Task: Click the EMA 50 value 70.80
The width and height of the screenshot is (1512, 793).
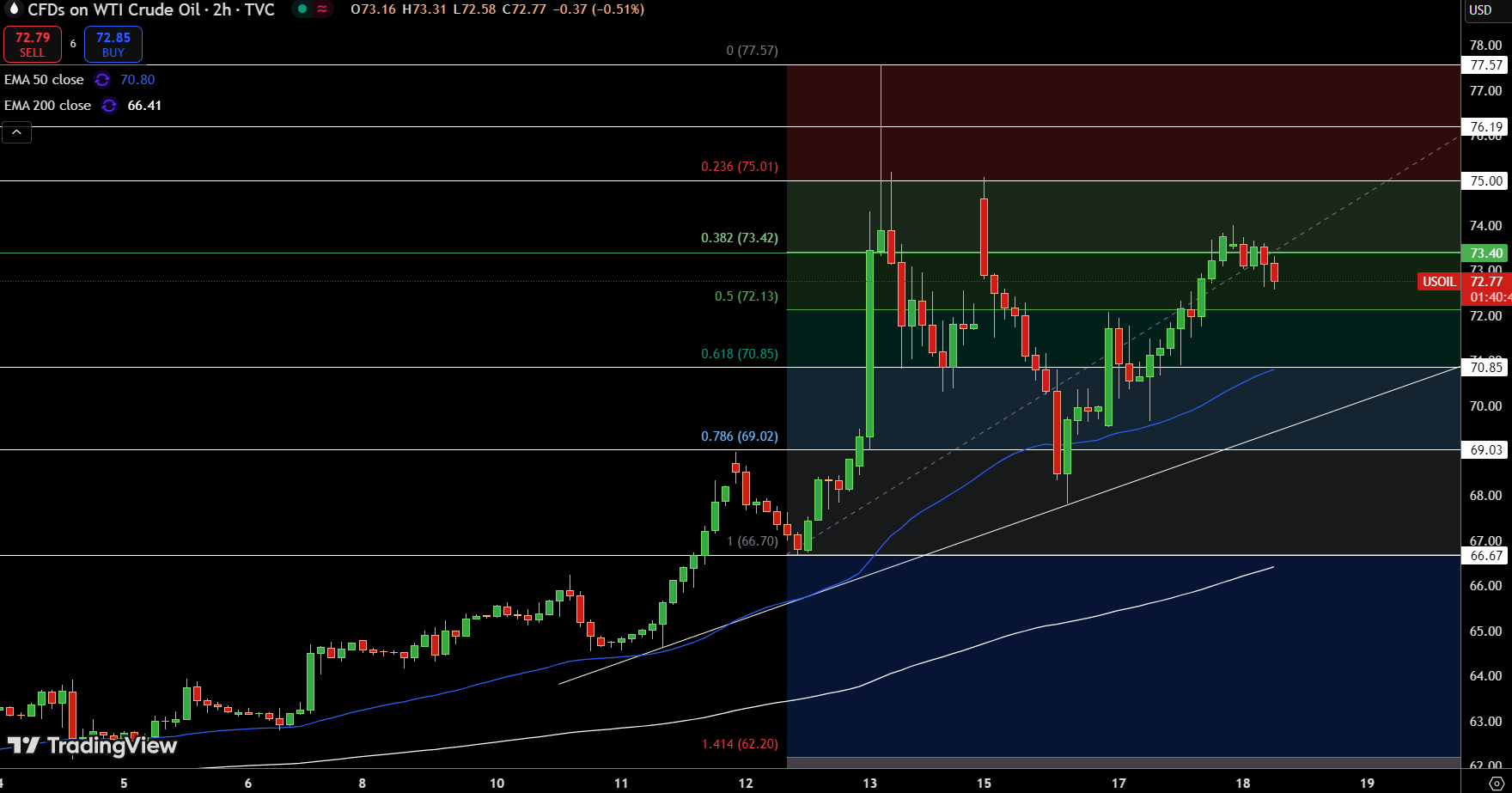Action: (x=137, y=80)
